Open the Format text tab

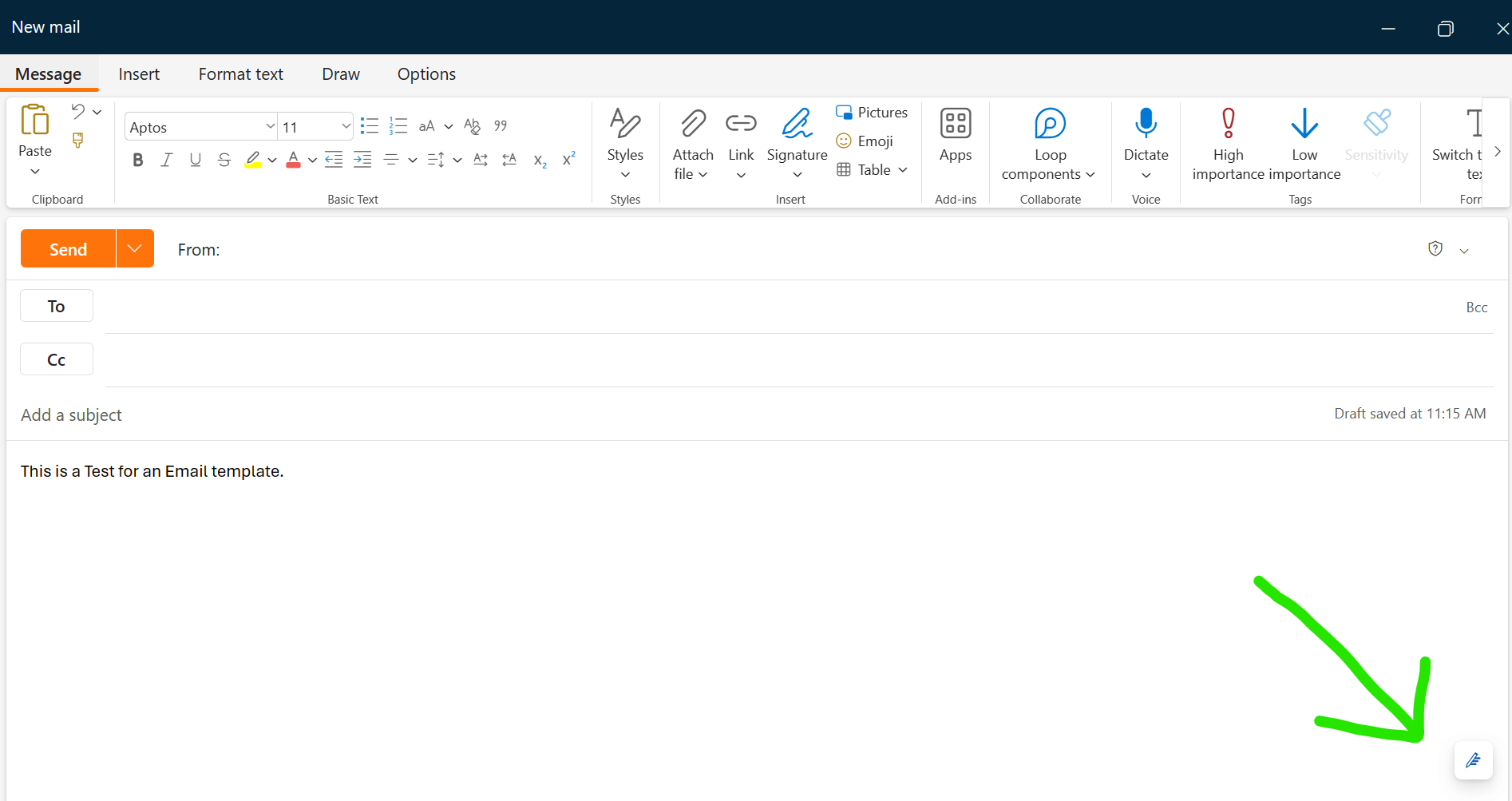pyautogui.click(x=240, y=74)
